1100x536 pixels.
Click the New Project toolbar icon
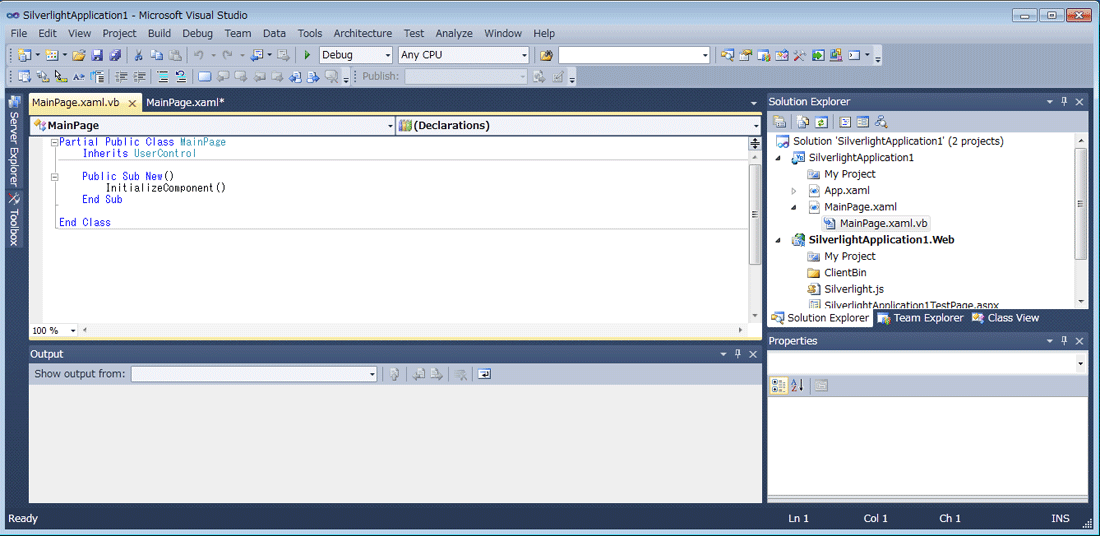click(x=24, y=55)
